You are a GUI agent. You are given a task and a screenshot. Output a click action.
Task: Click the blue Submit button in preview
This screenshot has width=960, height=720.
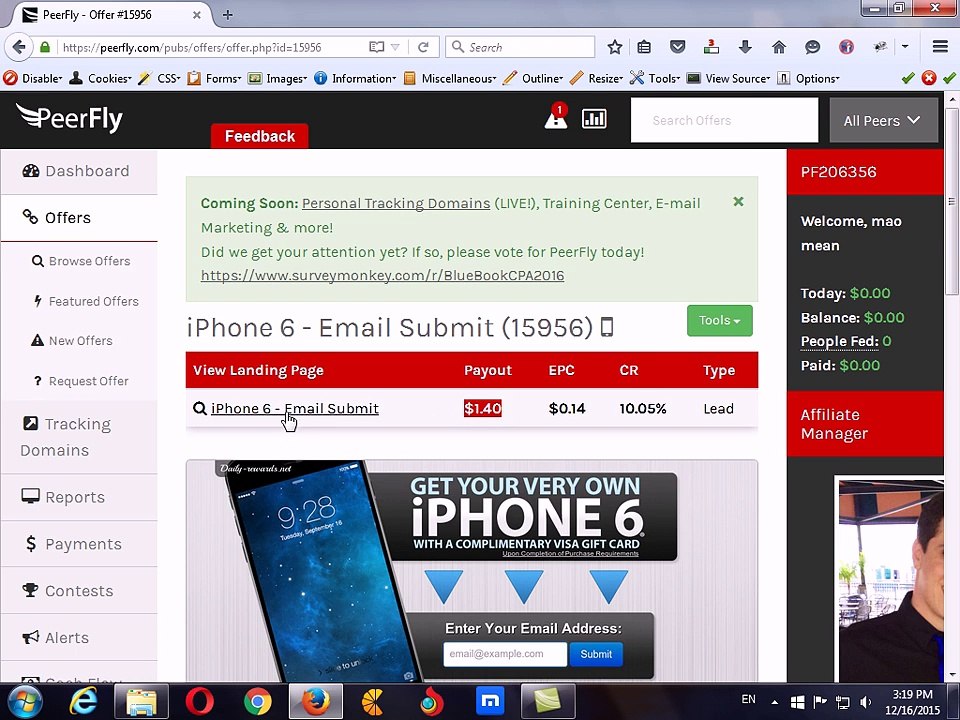pos(596,654)
